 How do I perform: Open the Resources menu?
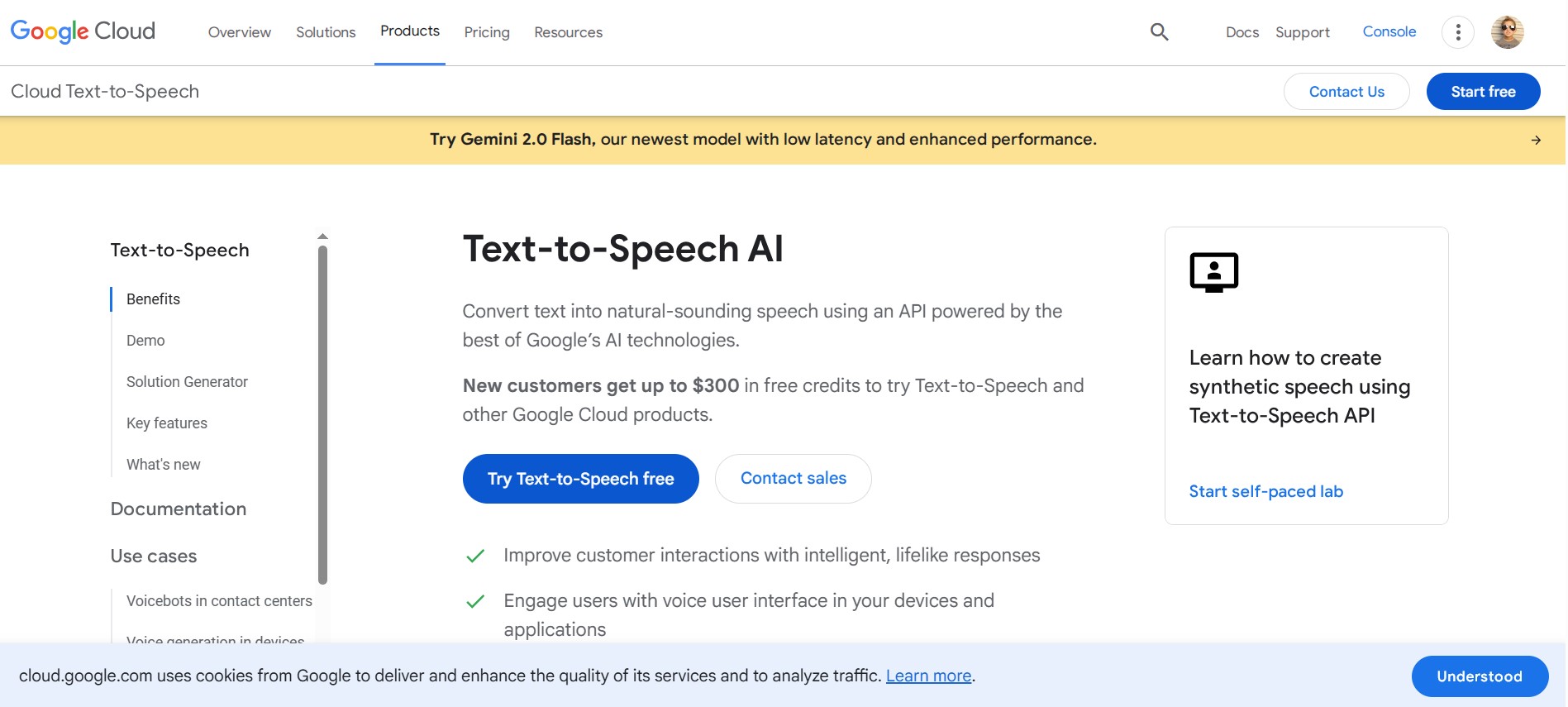pos(568,32)
